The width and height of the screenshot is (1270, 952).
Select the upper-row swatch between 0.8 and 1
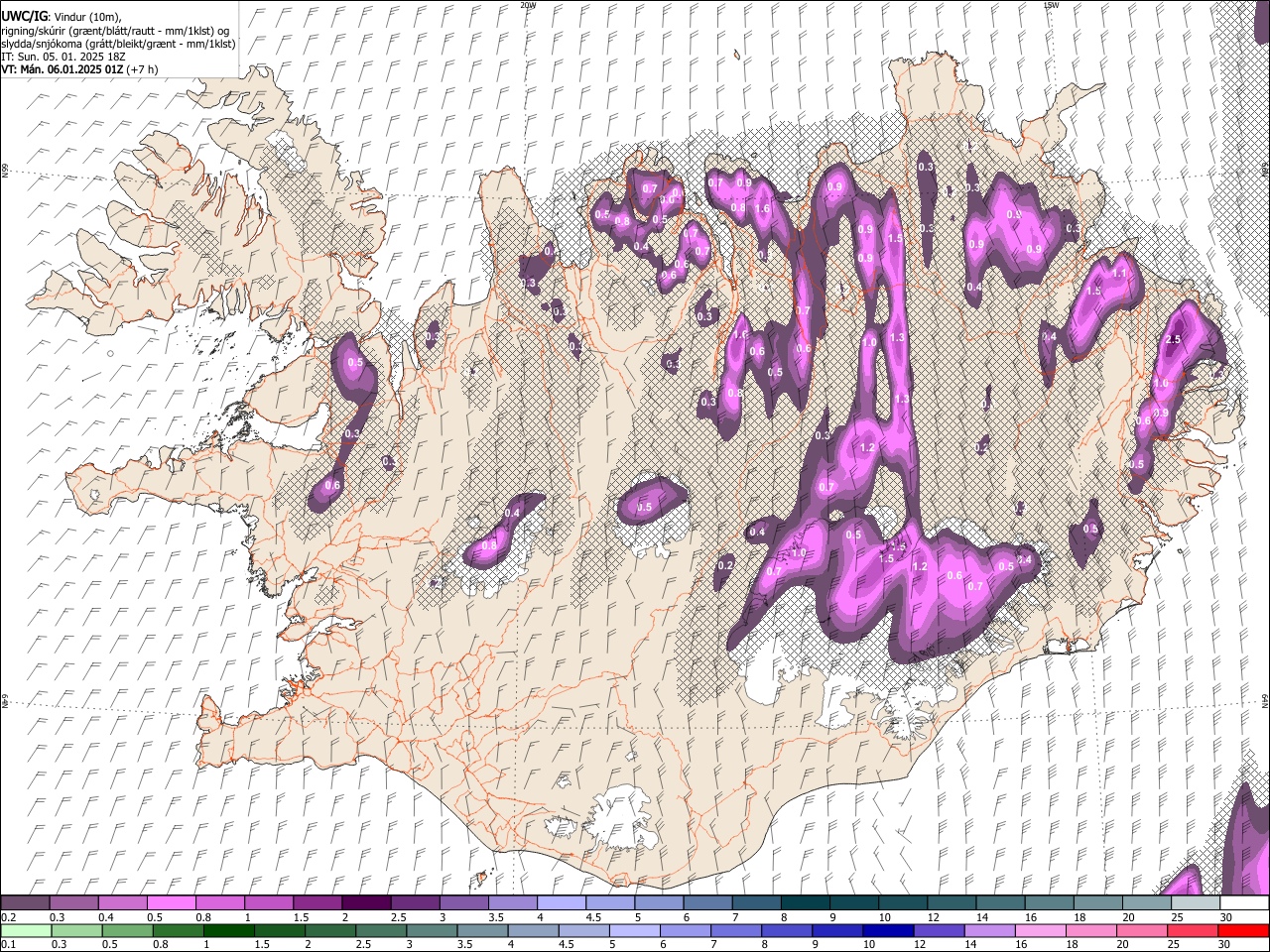[219, 902]
